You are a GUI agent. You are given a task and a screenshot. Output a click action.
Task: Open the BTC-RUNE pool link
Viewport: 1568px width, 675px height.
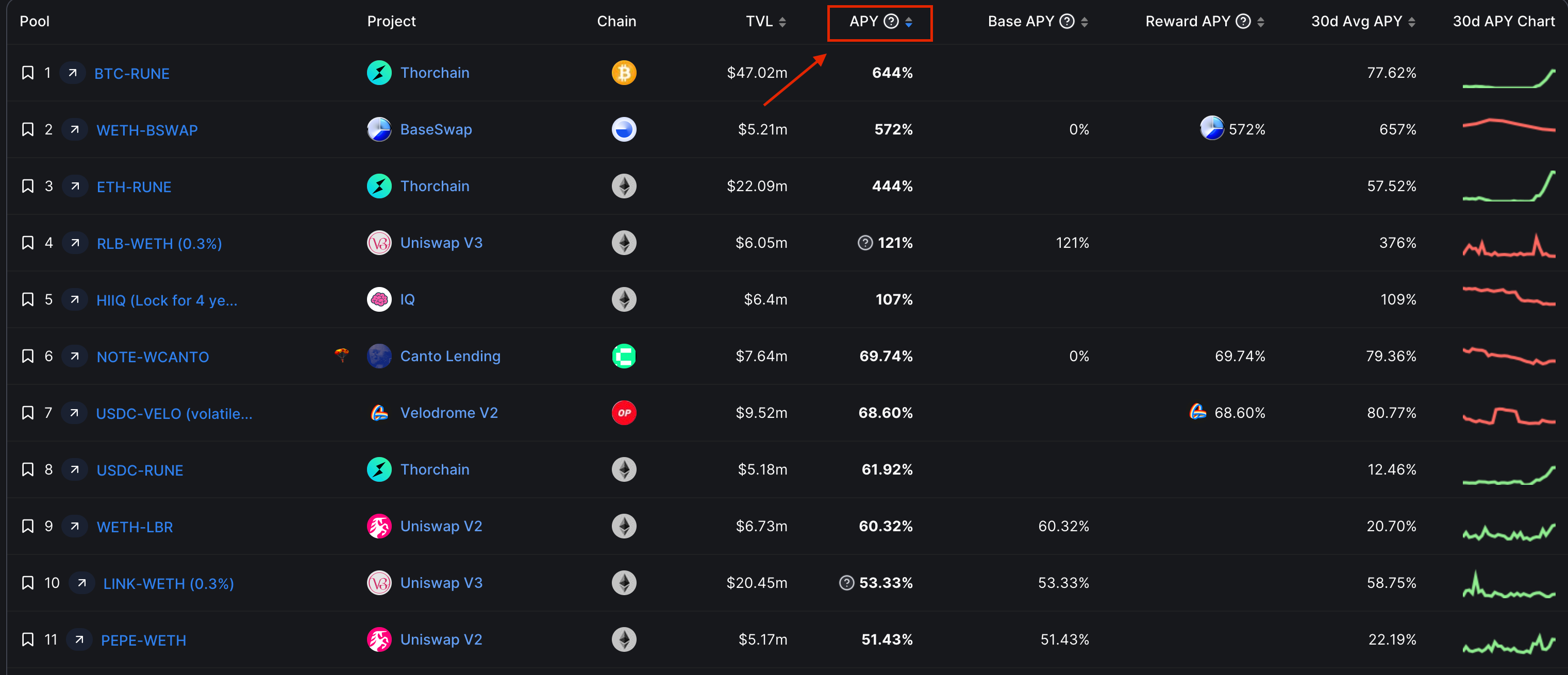coord(131,74)
